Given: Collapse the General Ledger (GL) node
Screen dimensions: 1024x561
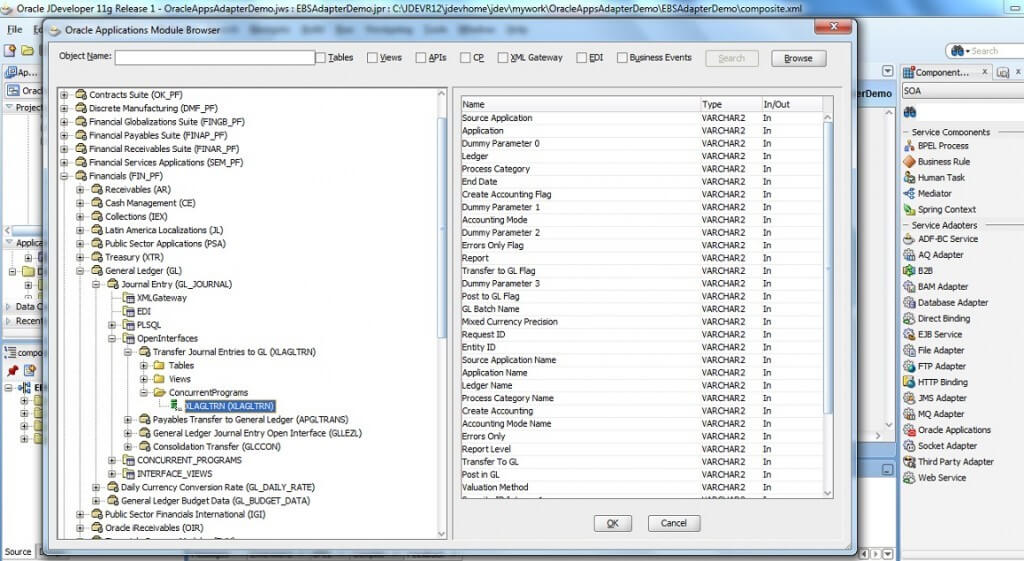Looking at the screenshot, I should pyautogui.click(x=81, y=271).
